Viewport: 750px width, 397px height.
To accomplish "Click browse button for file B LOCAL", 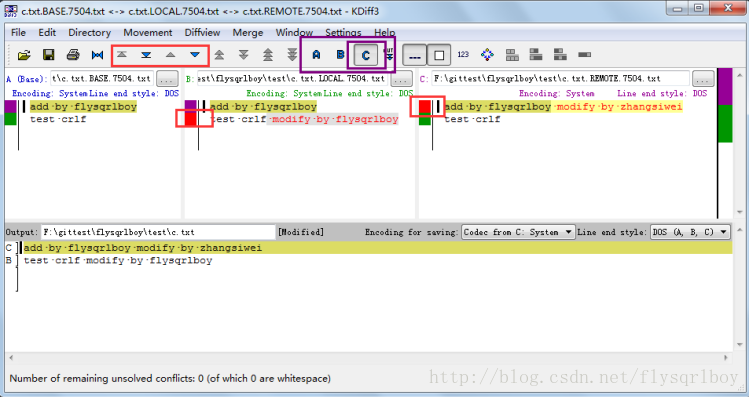I will pos(401,79).
